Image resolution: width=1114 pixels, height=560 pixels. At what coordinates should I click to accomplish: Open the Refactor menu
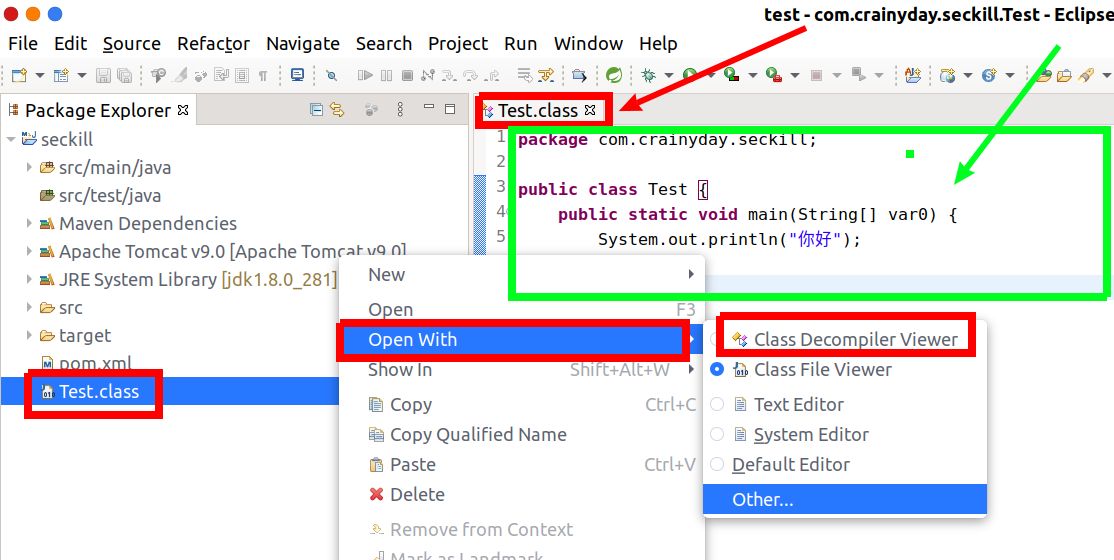(213, 43)
